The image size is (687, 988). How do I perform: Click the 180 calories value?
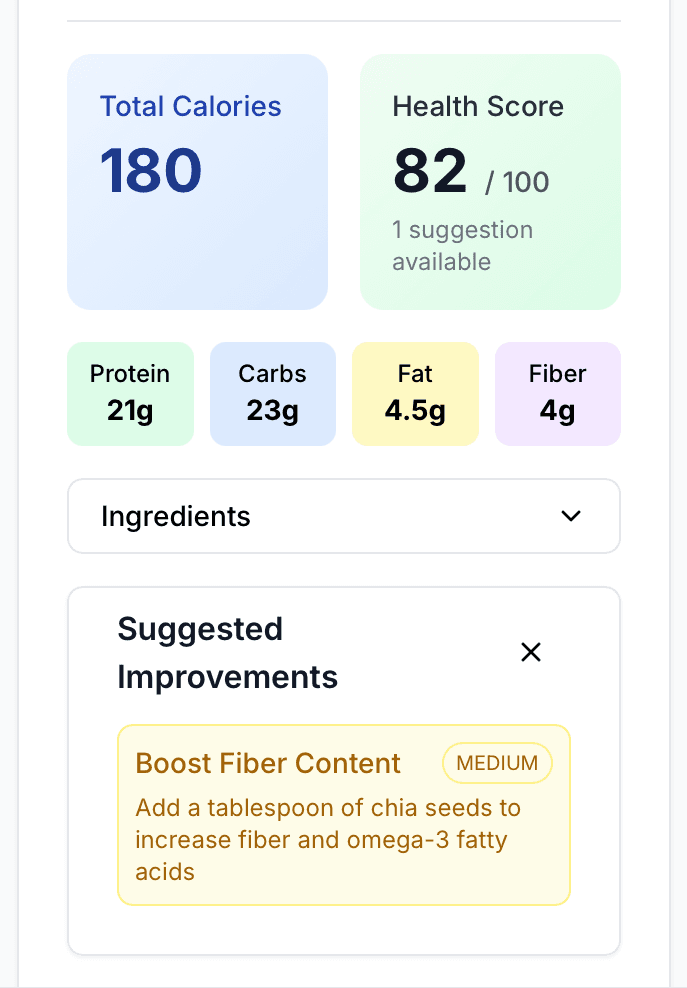point(151,171)
